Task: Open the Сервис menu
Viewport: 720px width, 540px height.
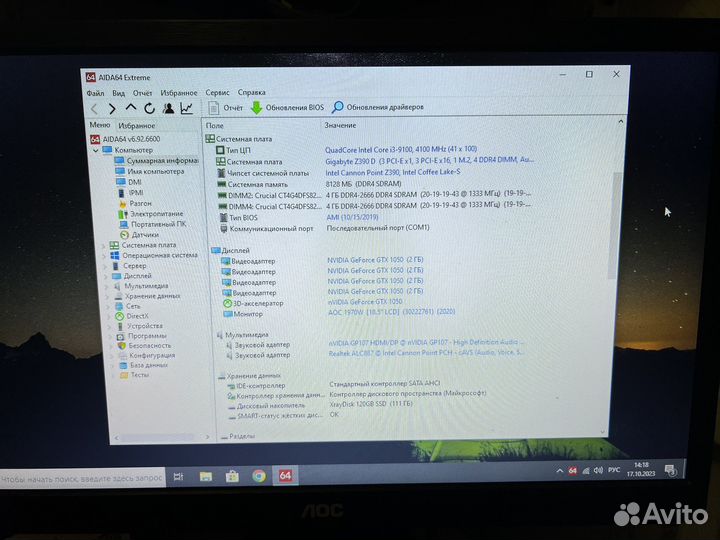Action: click(217, 92)
